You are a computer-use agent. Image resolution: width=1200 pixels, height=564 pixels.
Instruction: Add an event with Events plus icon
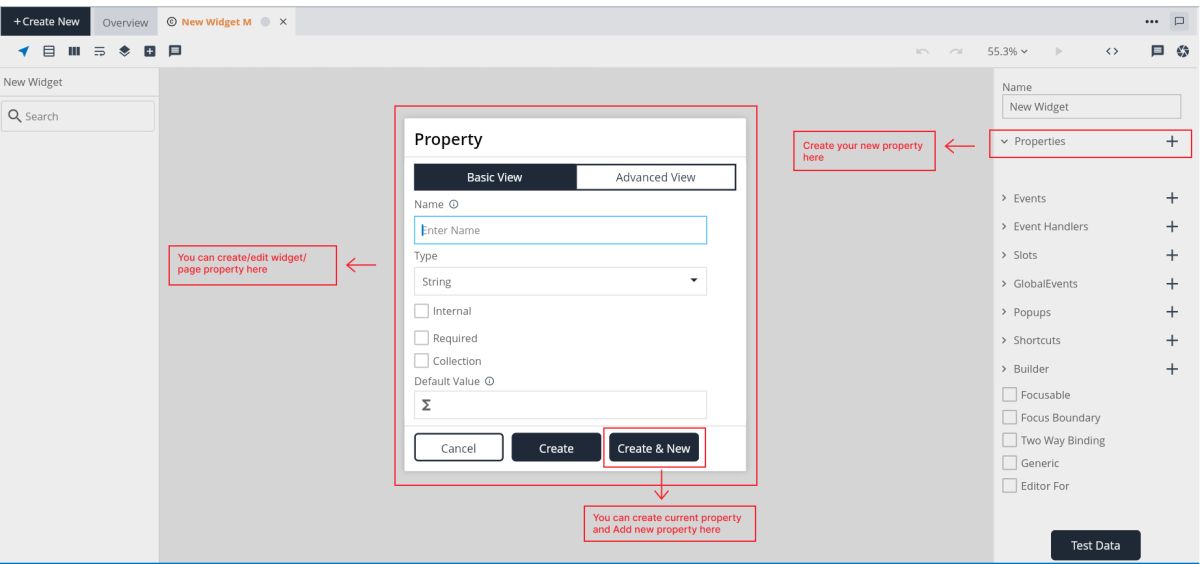[x=1172, y=198]
